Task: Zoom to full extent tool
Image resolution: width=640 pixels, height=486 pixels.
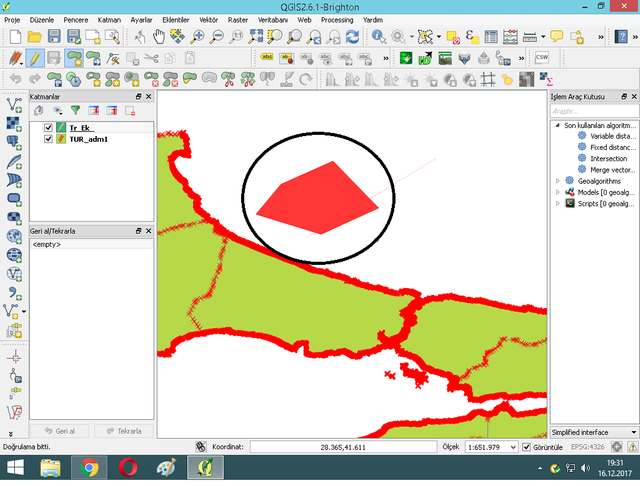Action: click(x=256, y=37)
